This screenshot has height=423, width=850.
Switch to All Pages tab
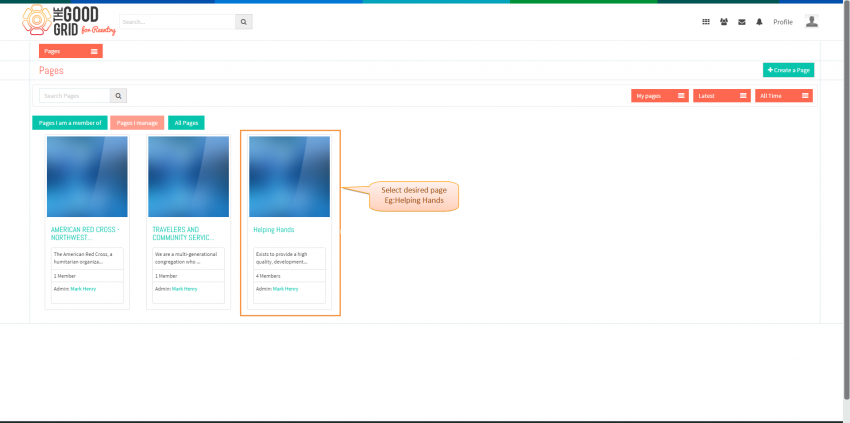(x=186, y=123)
